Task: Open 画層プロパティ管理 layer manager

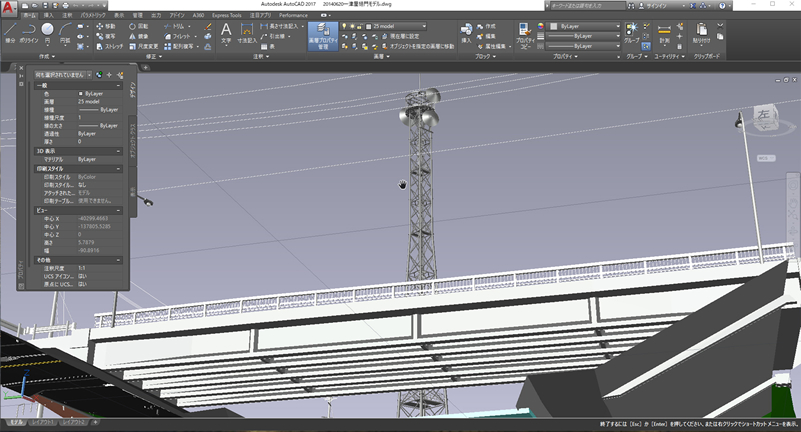Action: tap(322, 34)
